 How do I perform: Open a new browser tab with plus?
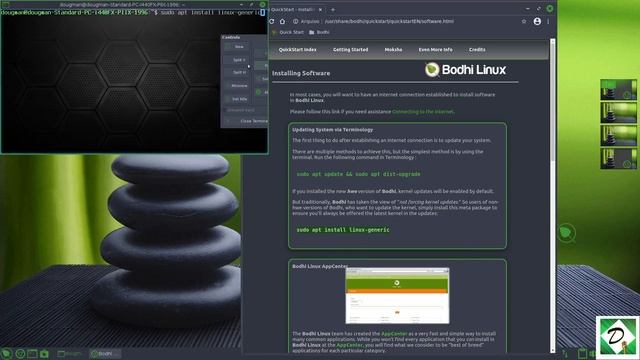pyautogui.click(x=333, y=9)
